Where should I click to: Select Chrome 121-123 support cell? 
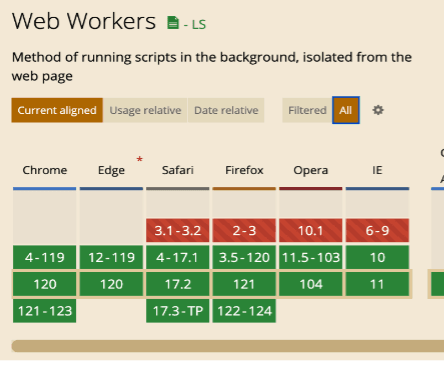click(x=45, y=311)
